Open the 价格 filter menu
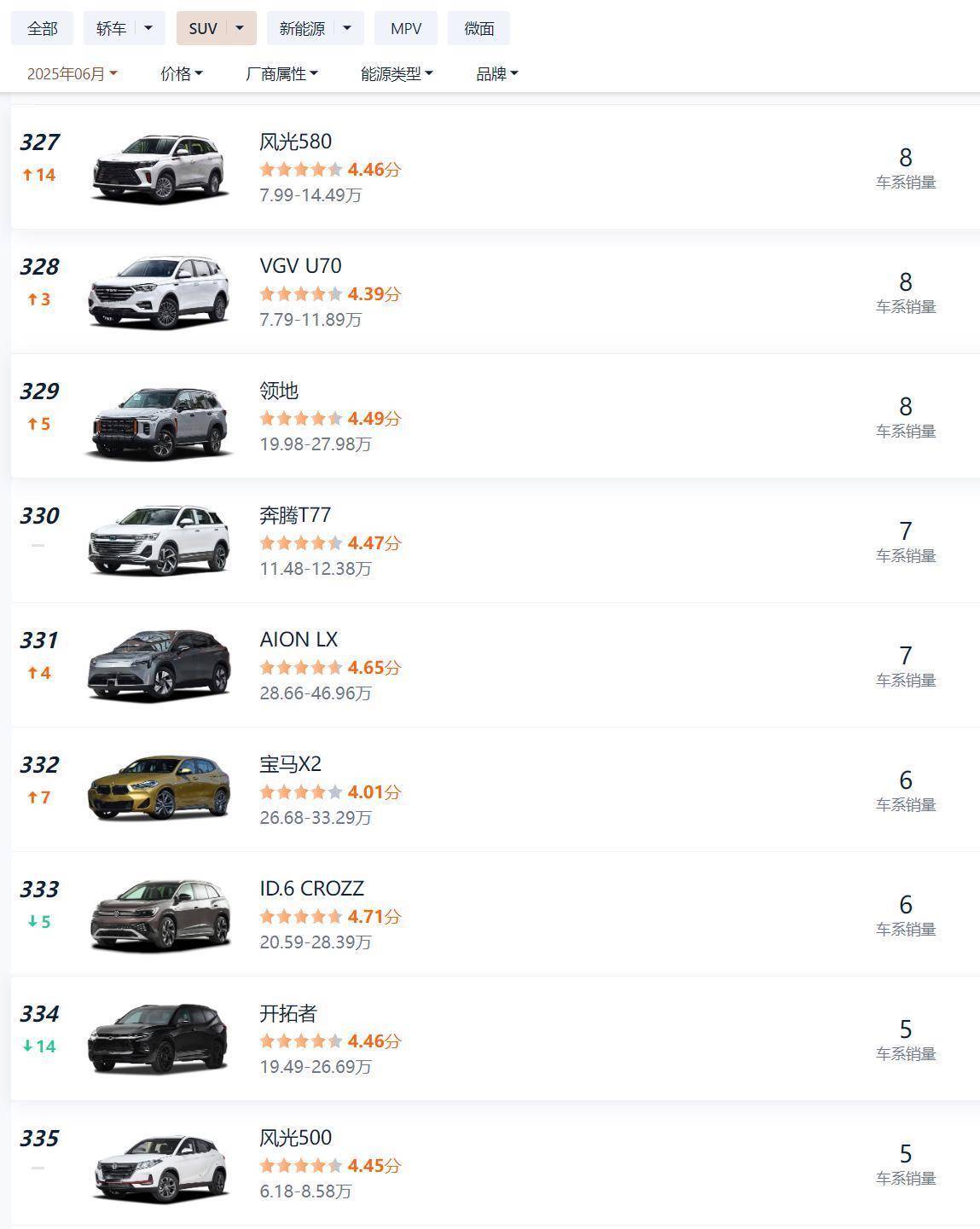980x1229 pixels. [182, 74]
